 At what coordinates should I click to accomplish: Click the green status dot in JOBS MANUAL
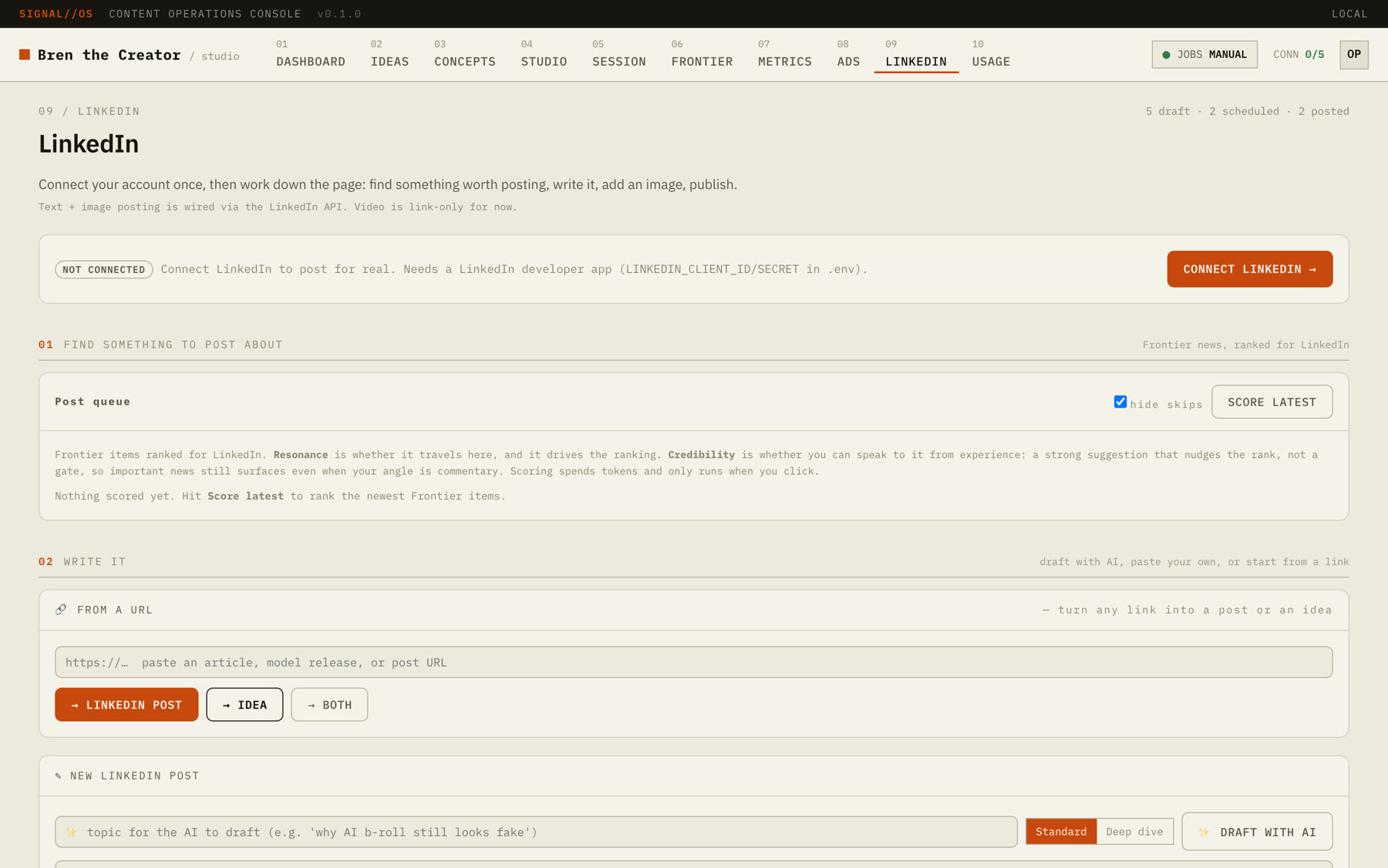point(1166,55)
